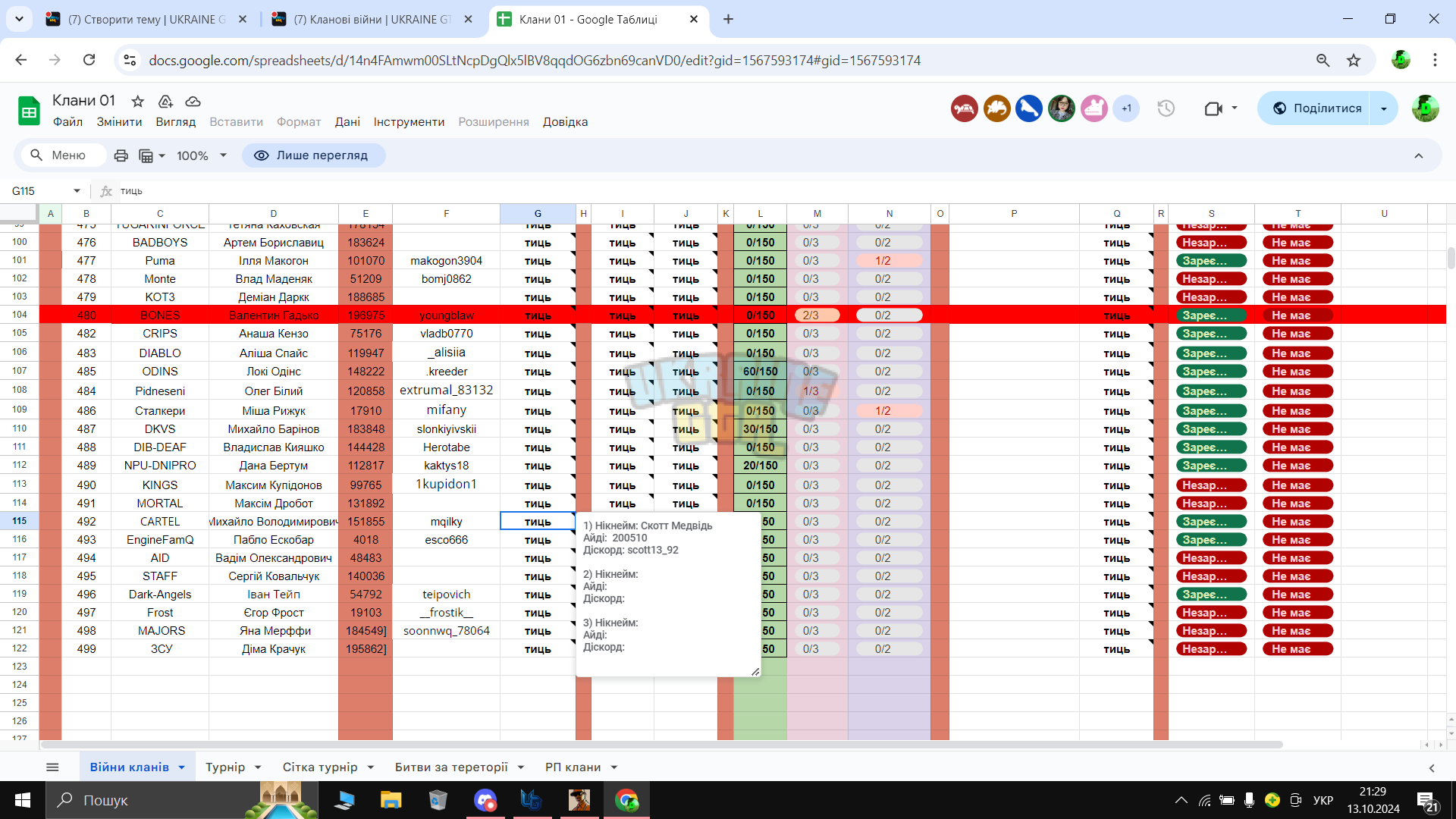The image size is (1456, 819).
Task: Open the first red collaborator avatar
Action: [x=965, y=108]
